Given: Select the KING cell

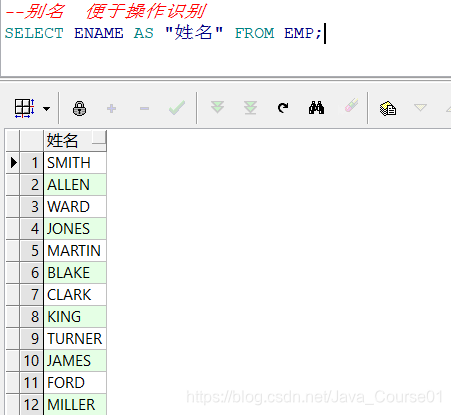Looking at the screenshot, I should (75, 317).
